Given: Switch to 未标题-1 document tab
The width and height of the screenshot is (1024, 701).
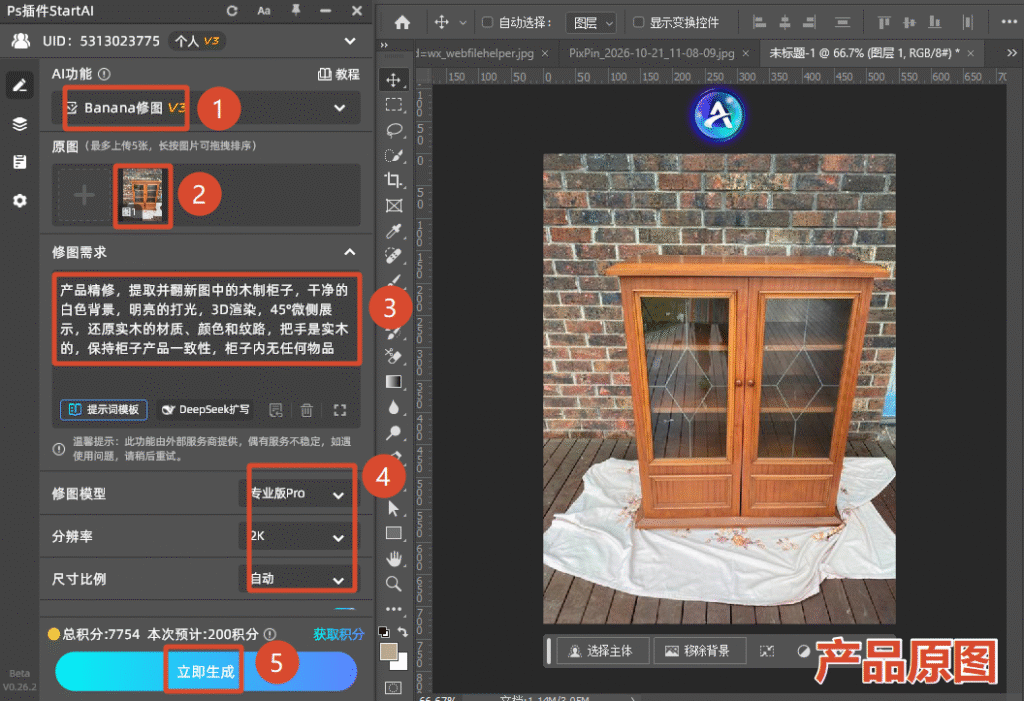Looking at the screenshot, I should point(864,53).
